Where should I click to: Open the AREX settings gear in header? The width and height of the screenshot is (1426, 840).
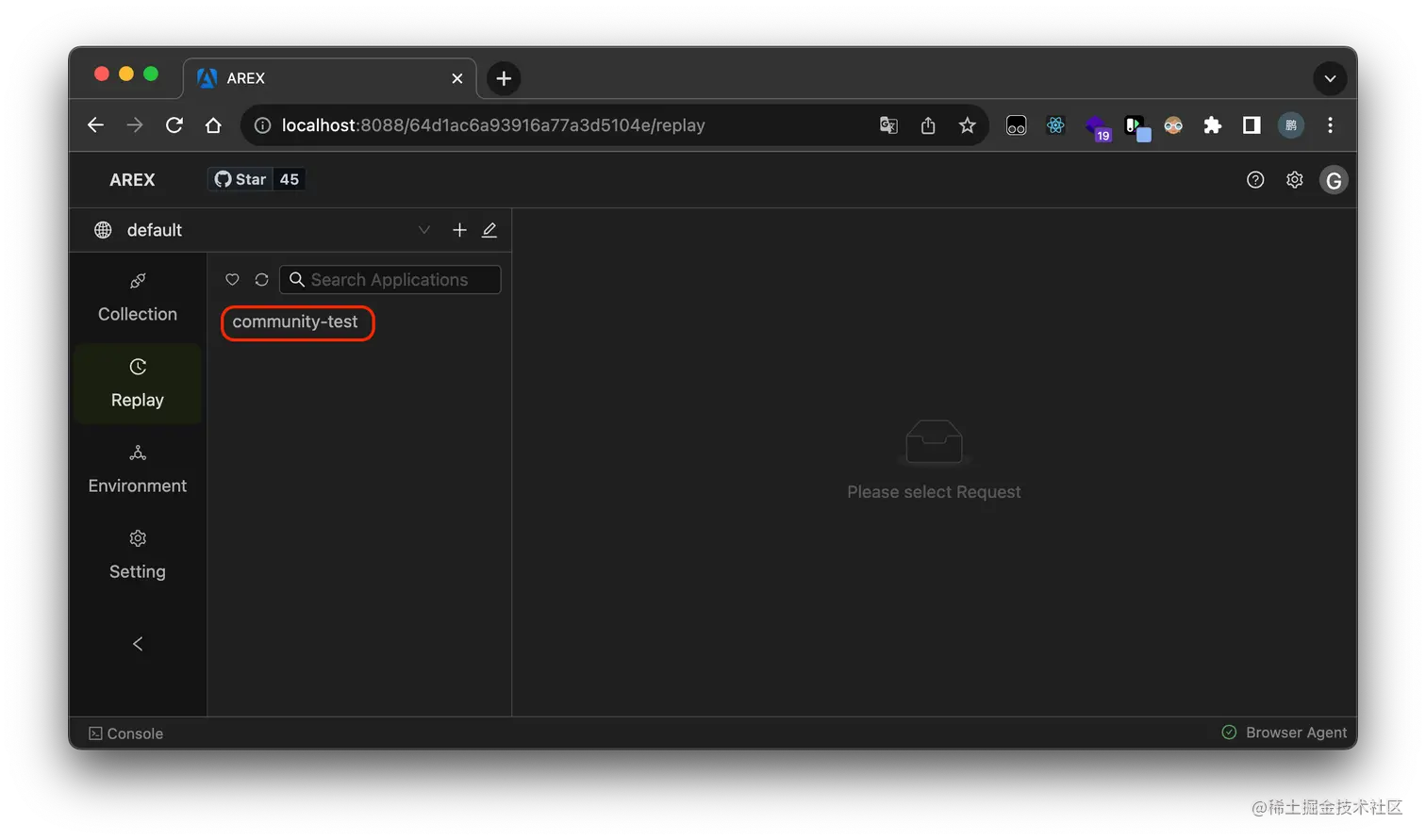click(x=1295, y=180)
